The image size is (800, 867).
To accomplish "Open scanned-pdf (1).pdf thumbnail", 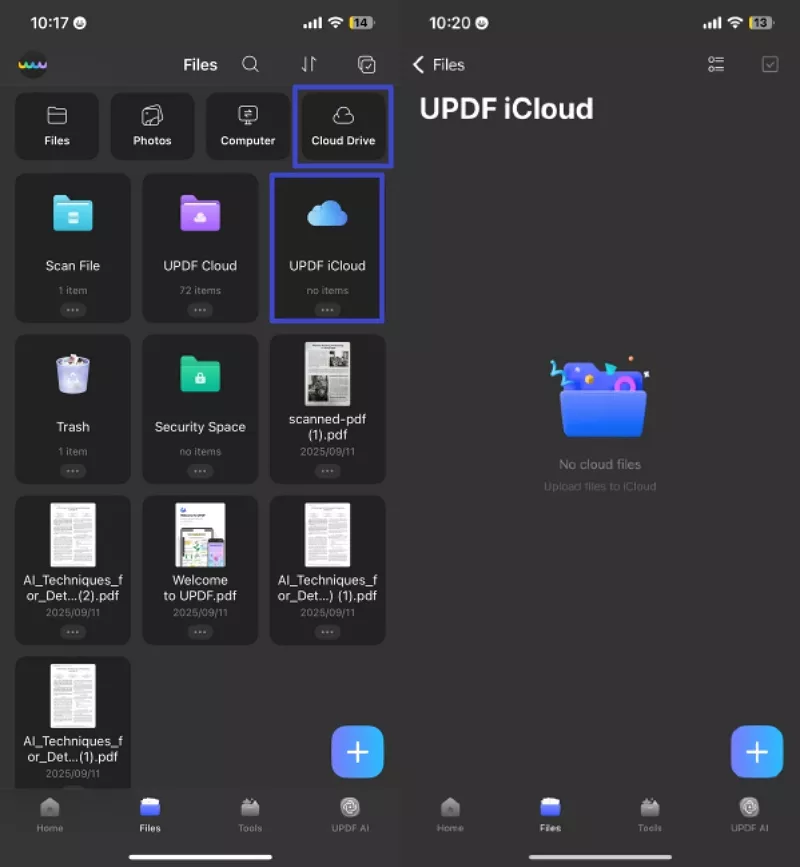I will (x=327, y=374).
